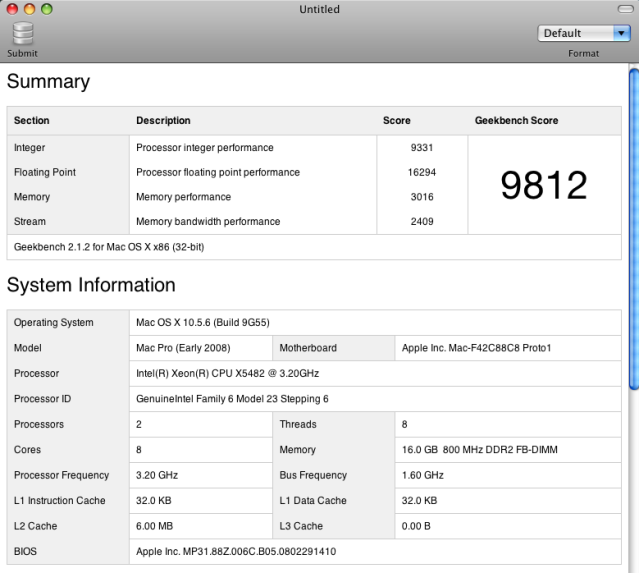Screen dimensions: 639x573
Task: Click 'Memory performance' description
Action: click(183, 197)
